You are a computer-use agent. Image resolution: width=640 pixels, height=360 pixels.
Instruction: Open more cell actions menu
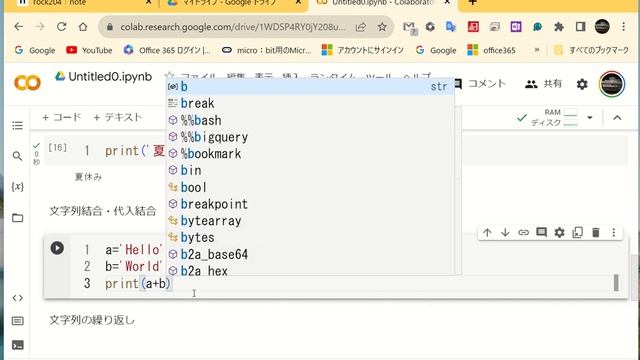pyautogui.click(x=613, y=233)
